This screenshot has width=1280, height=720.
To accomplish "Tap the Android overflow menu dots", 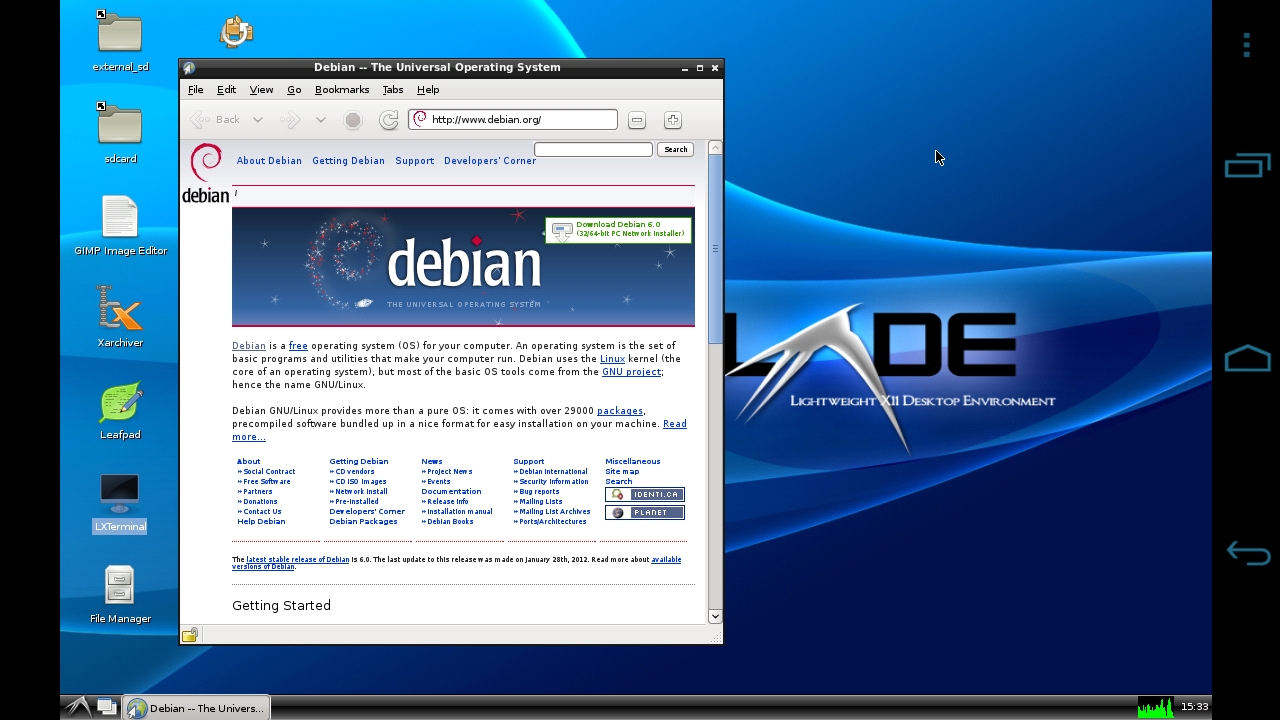I will (x=1246, y=45).
